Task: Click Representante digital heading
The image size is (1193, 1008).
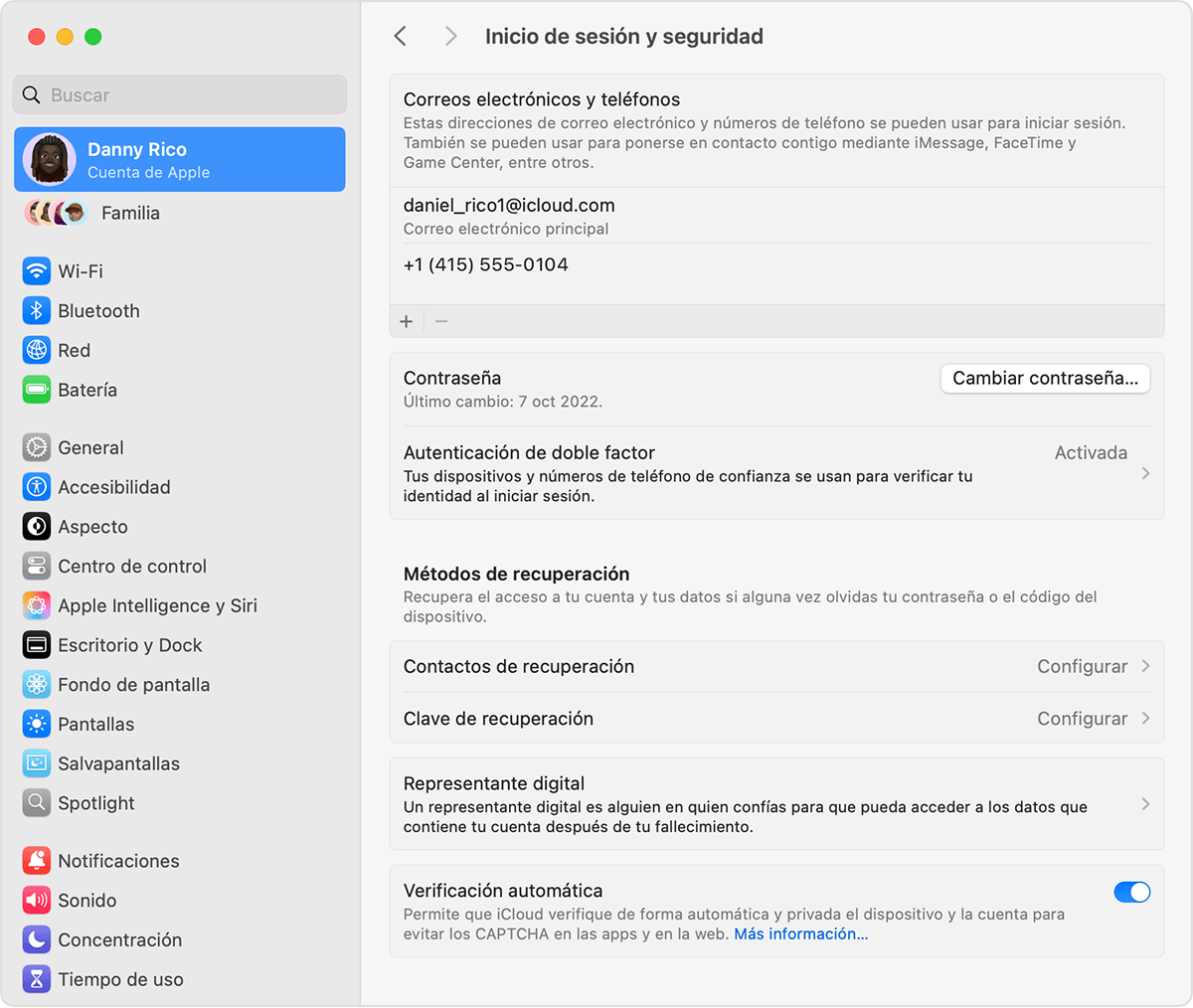Action: tap(494, 783)
